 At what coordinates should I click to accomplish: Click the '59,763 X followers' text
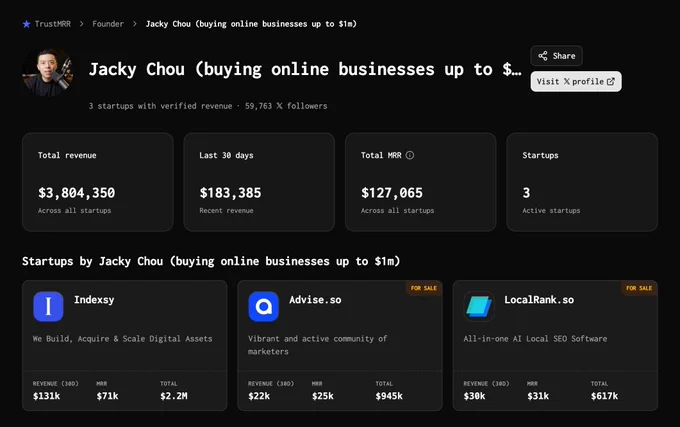(x=286, y=106)
